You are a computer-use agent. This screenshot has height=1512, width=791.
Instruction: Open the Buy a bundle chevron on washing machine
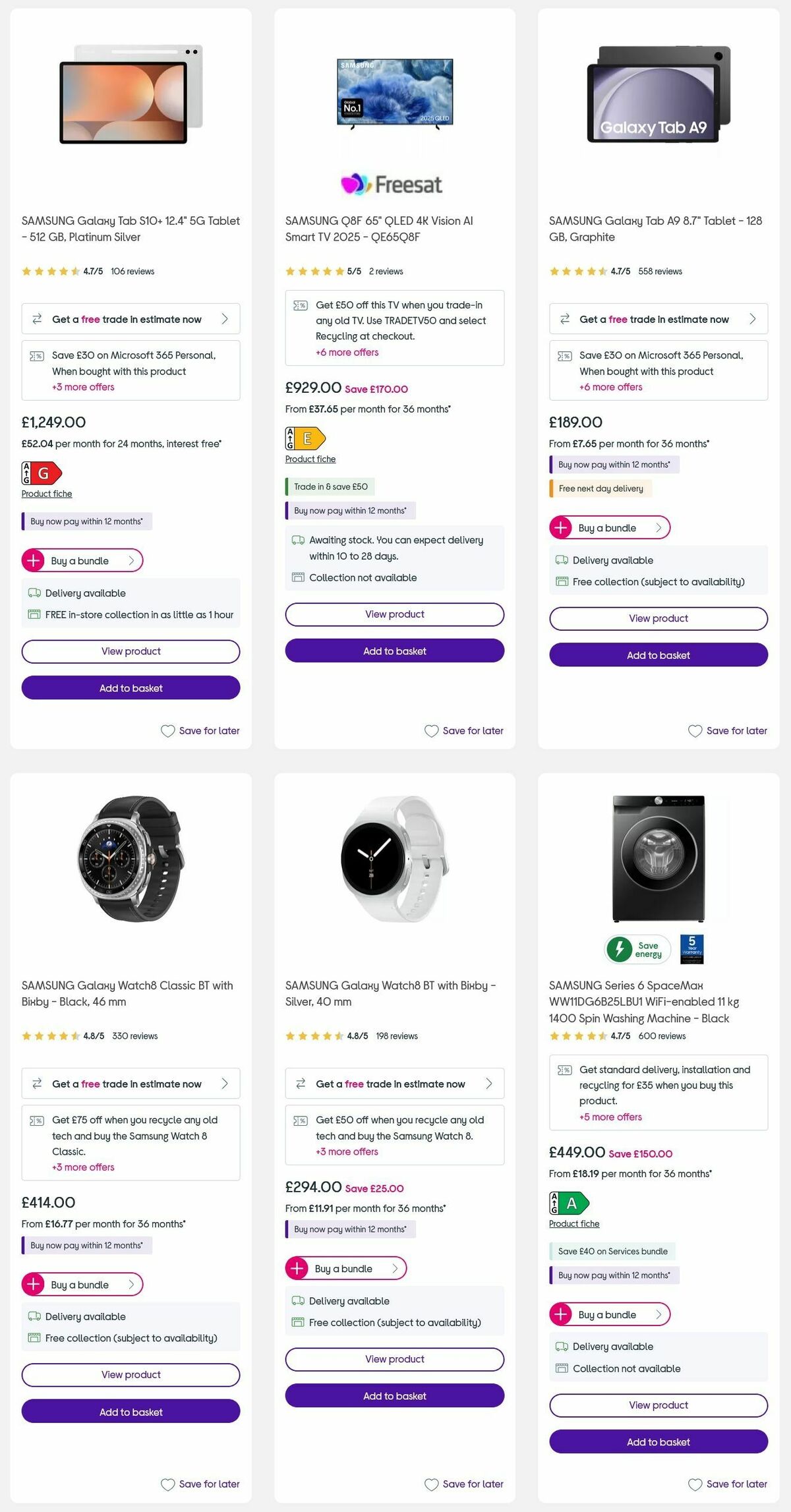(x=659, y=1314)
